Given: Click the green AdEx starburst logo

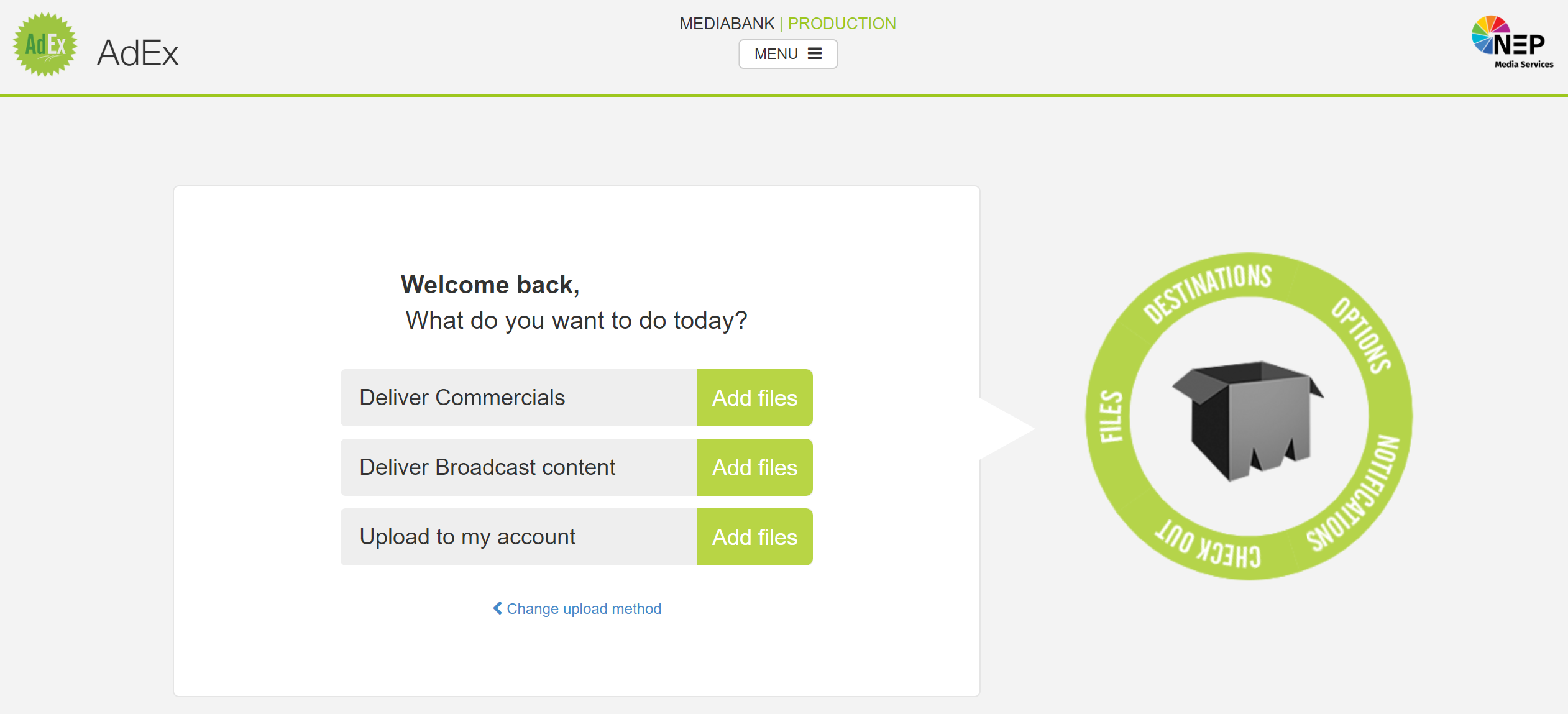Looking at the screenshot, I should tap(45, 45).
